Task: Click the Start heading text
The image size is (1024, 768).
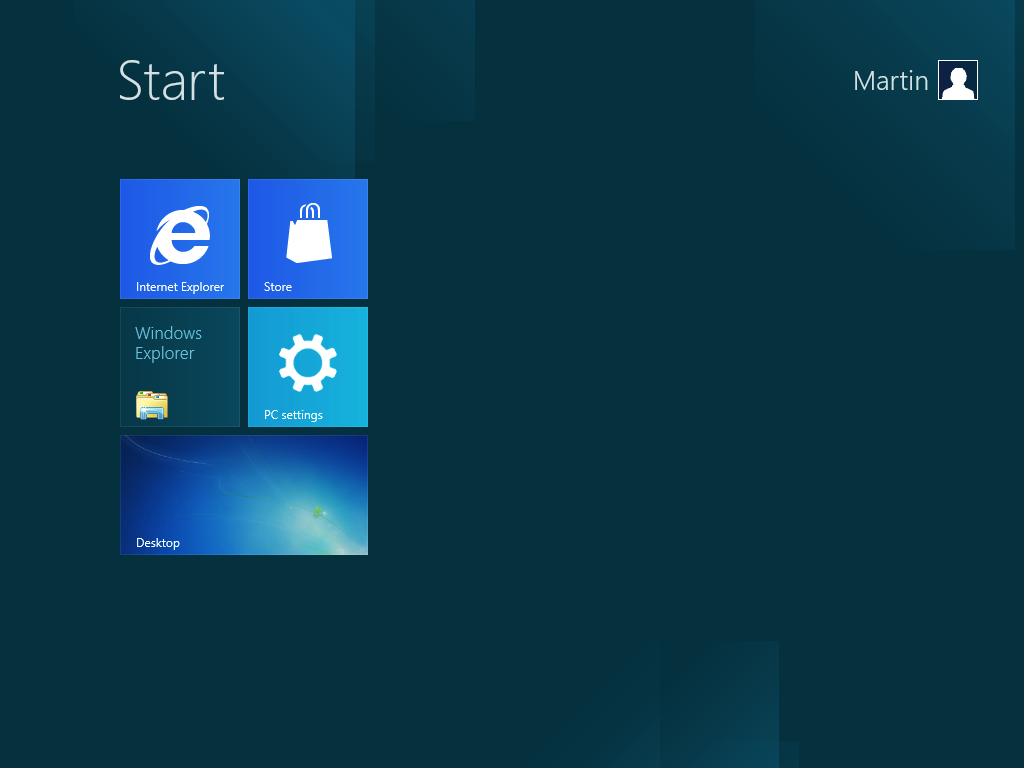Action: pyautogui.click(x=171, y=83)
